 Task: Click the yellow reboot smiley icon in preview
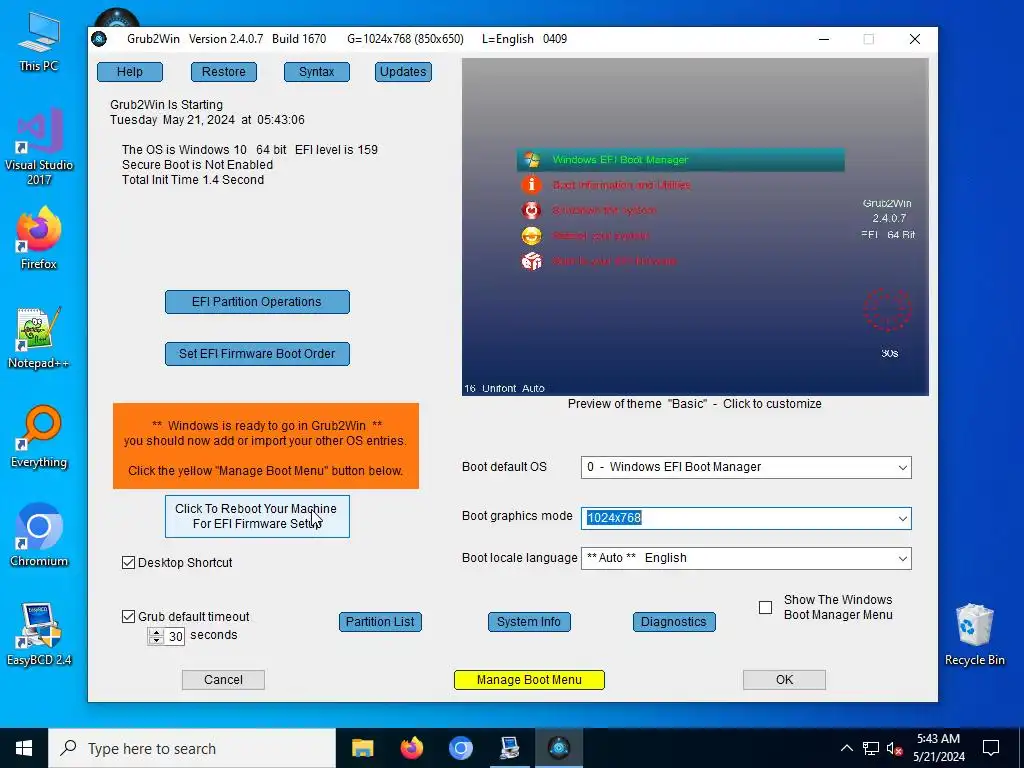(x=532, y=236)
